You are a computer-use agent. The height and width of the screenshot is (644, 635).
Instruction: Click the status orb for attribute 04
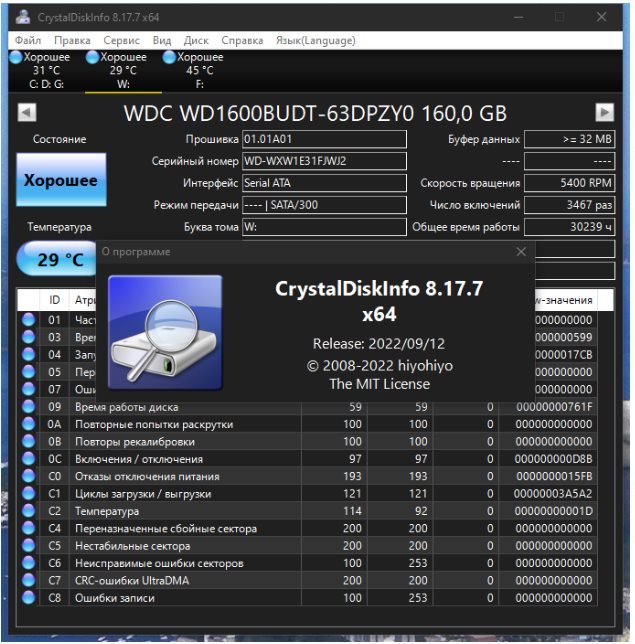[x=28, y=354]
